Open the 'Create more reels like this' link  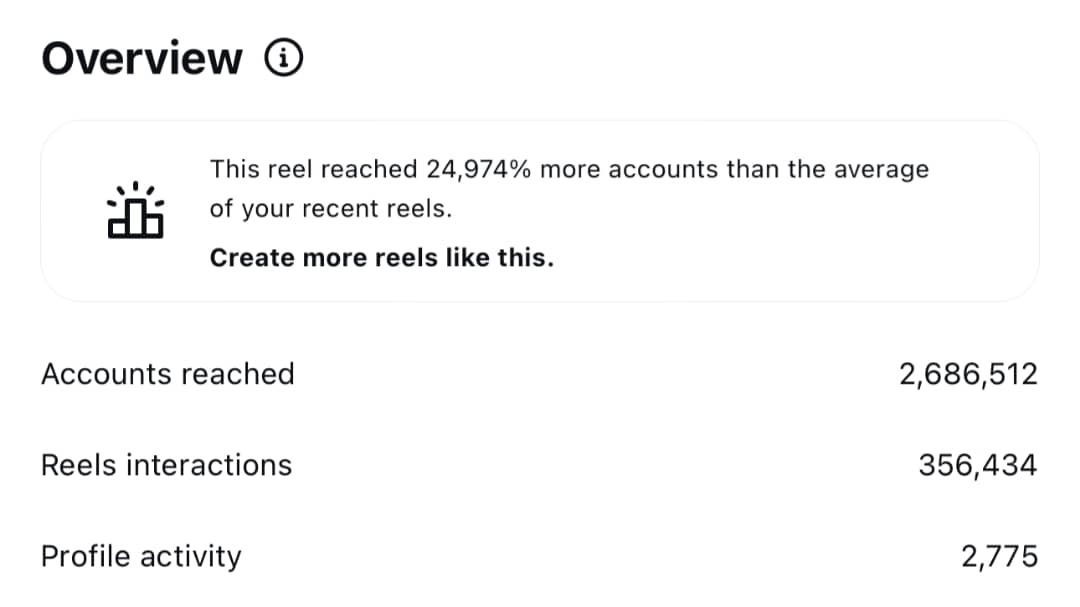point(381,258)
